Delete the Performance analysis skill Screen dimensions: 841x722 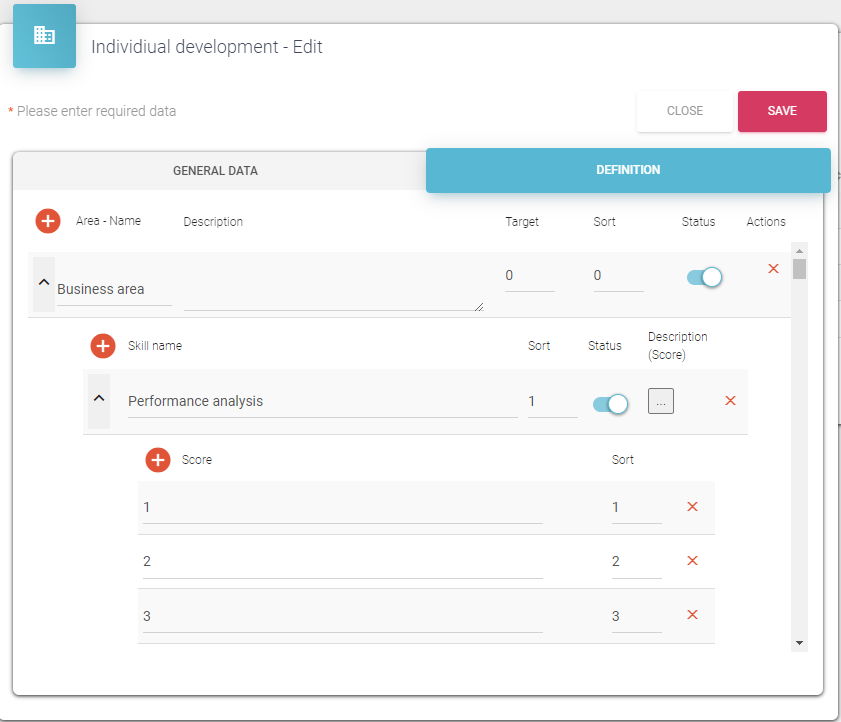coord(730,401)
